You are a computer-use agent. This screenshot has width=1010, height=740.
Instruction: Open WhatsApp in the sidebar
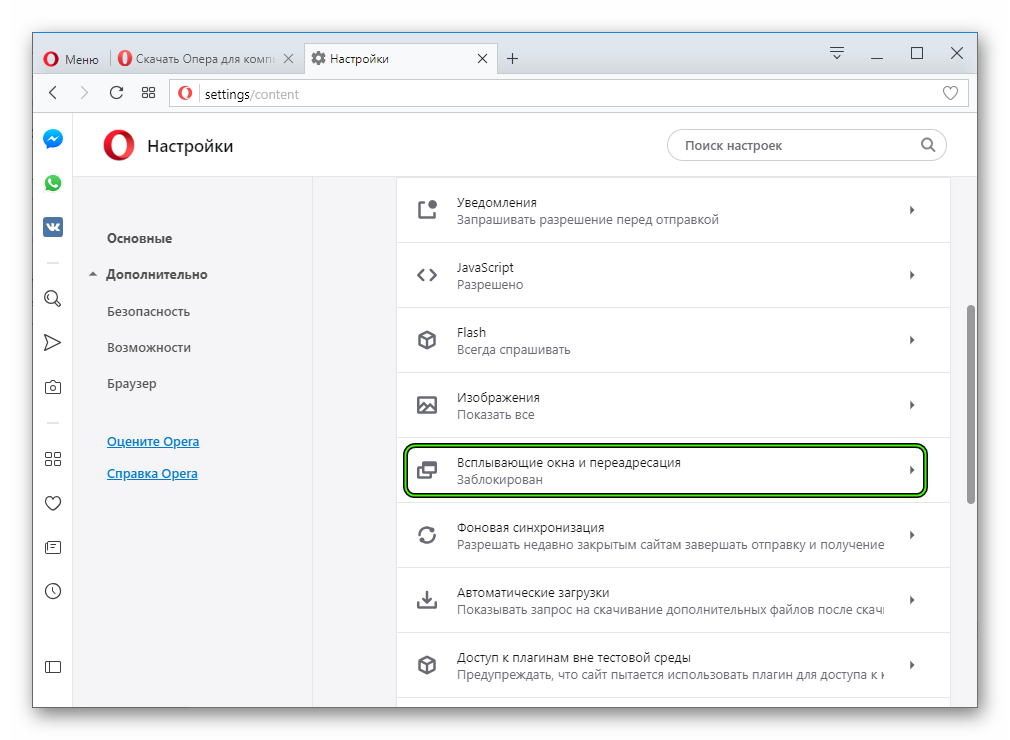tap(53, 183)
